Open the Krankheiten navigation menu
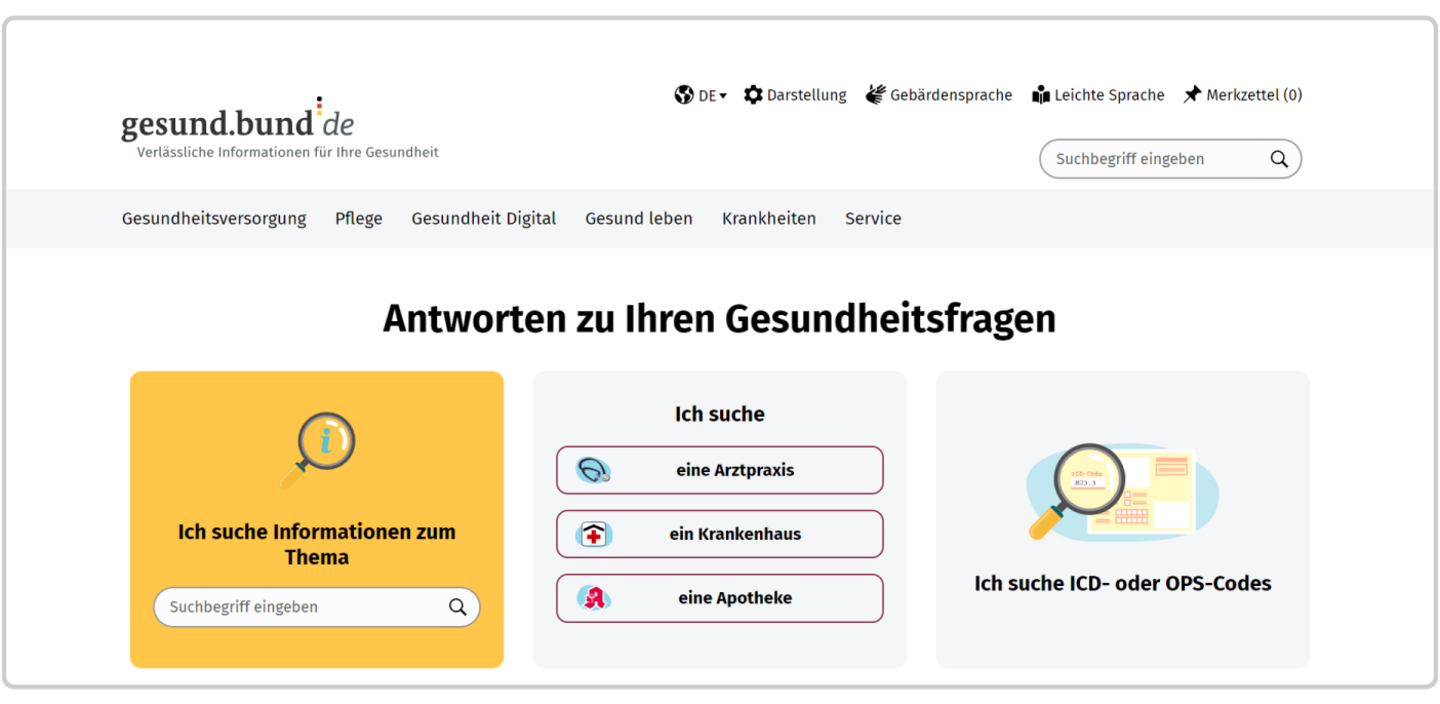1440x704 pixels. tap(769, 218)
